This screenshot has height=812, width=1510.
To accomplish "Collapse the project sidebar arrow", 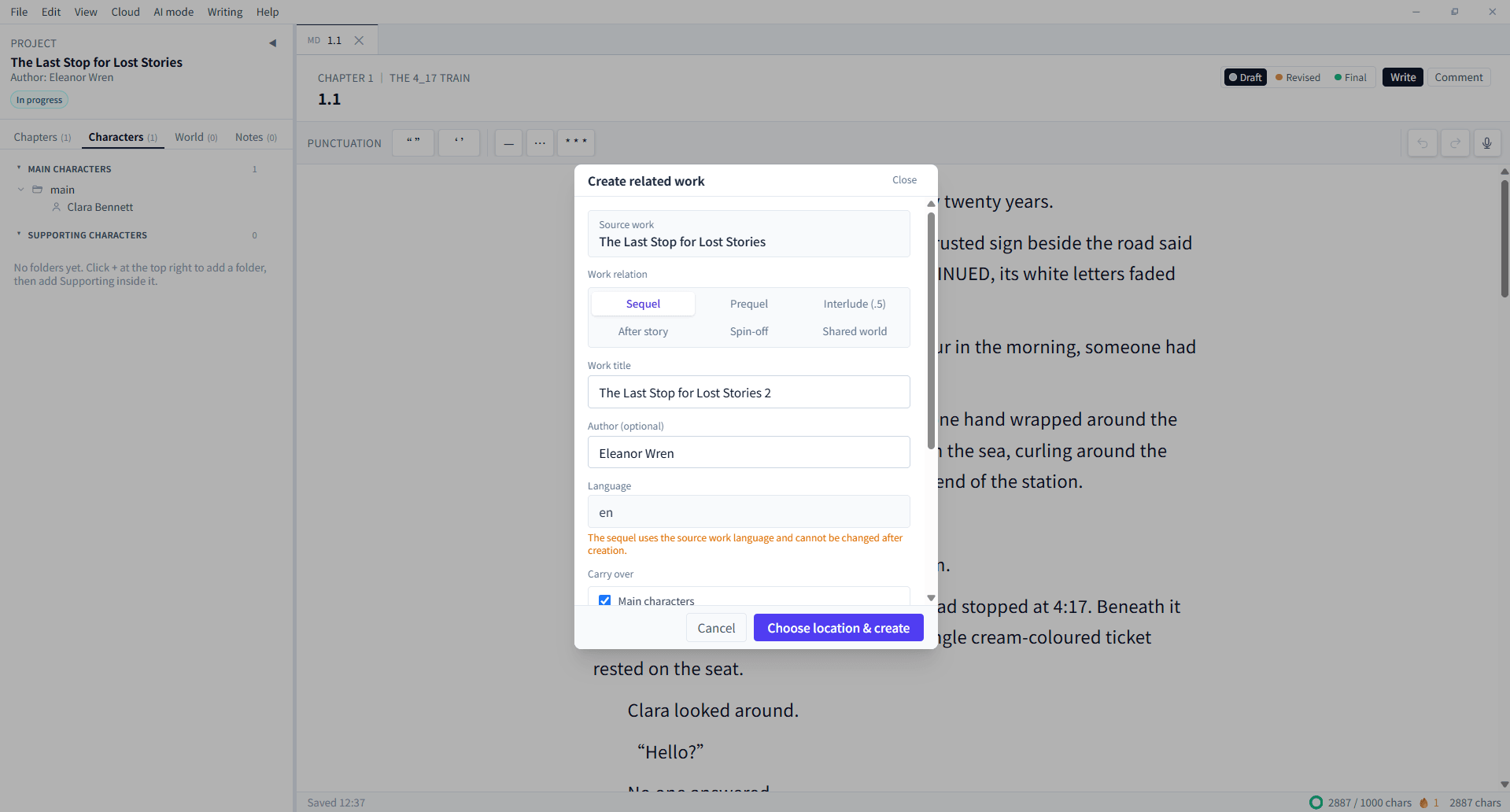I will pos(272,43).
